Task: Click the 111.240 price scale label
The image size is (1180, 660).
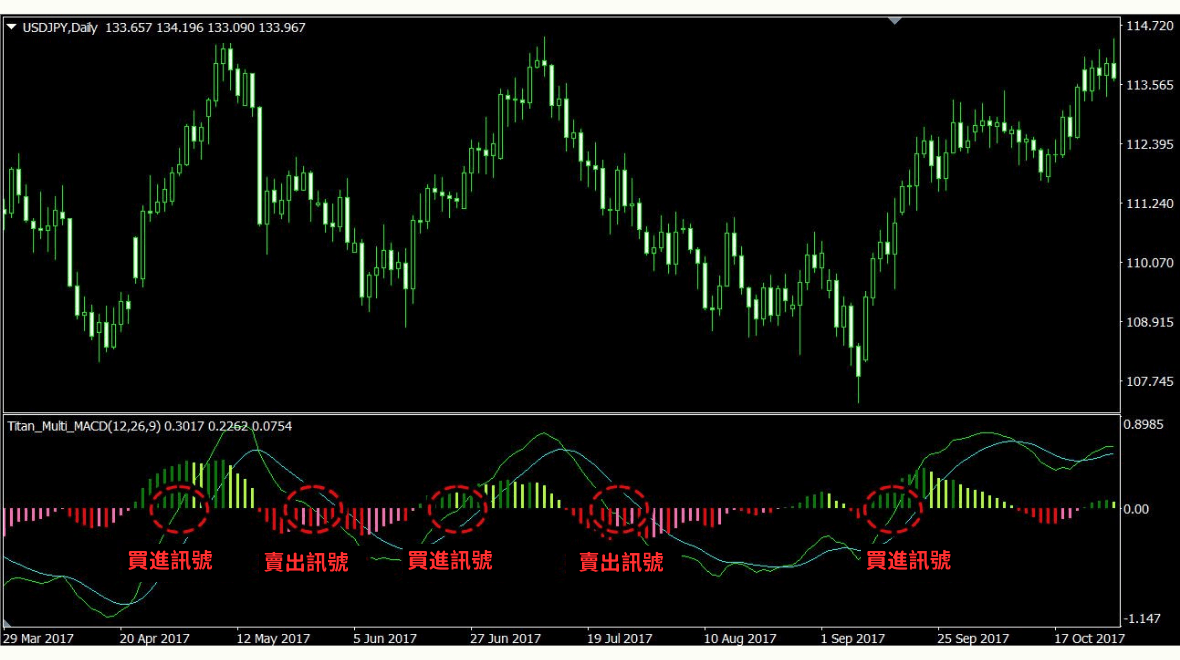Action: point(1149,204)
